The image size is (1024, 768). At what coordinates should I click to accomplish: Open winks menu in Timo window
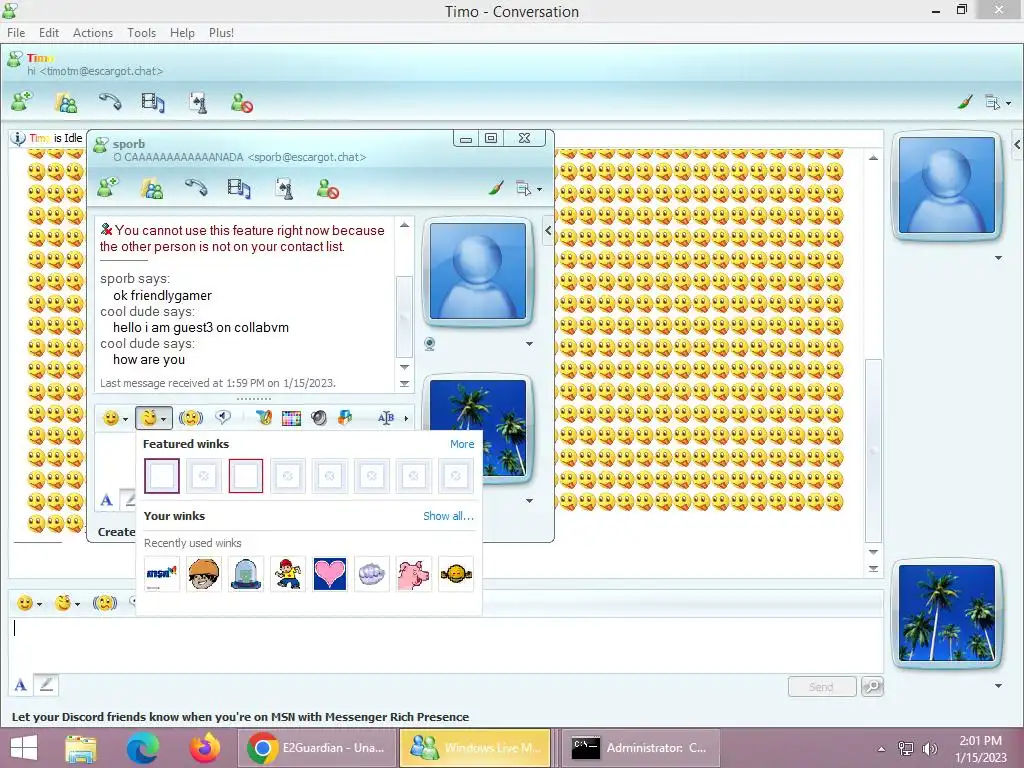[67, 603]
